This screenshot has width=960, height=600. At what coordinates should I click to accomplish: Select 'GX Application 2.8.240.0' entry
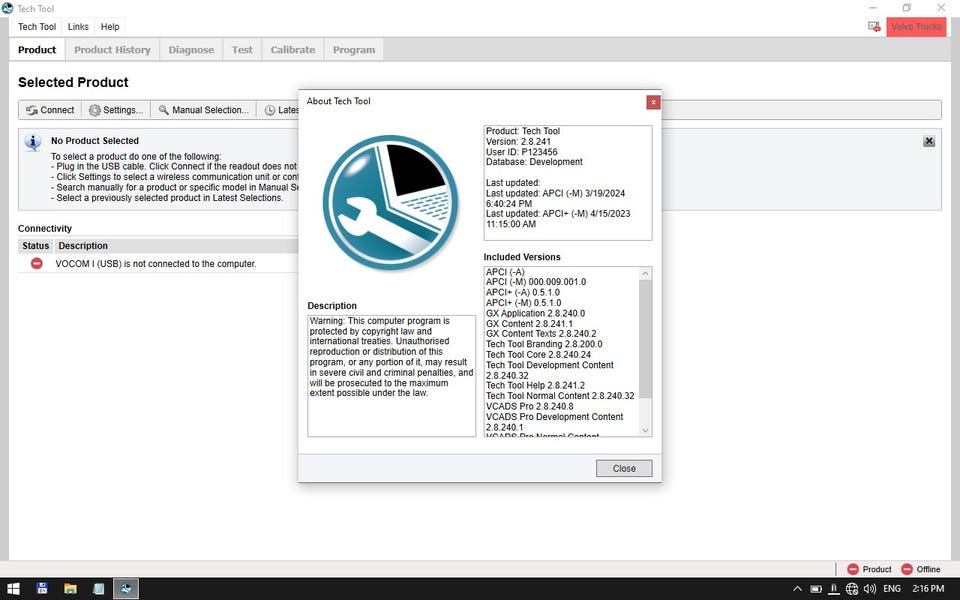tap(535, 313)
